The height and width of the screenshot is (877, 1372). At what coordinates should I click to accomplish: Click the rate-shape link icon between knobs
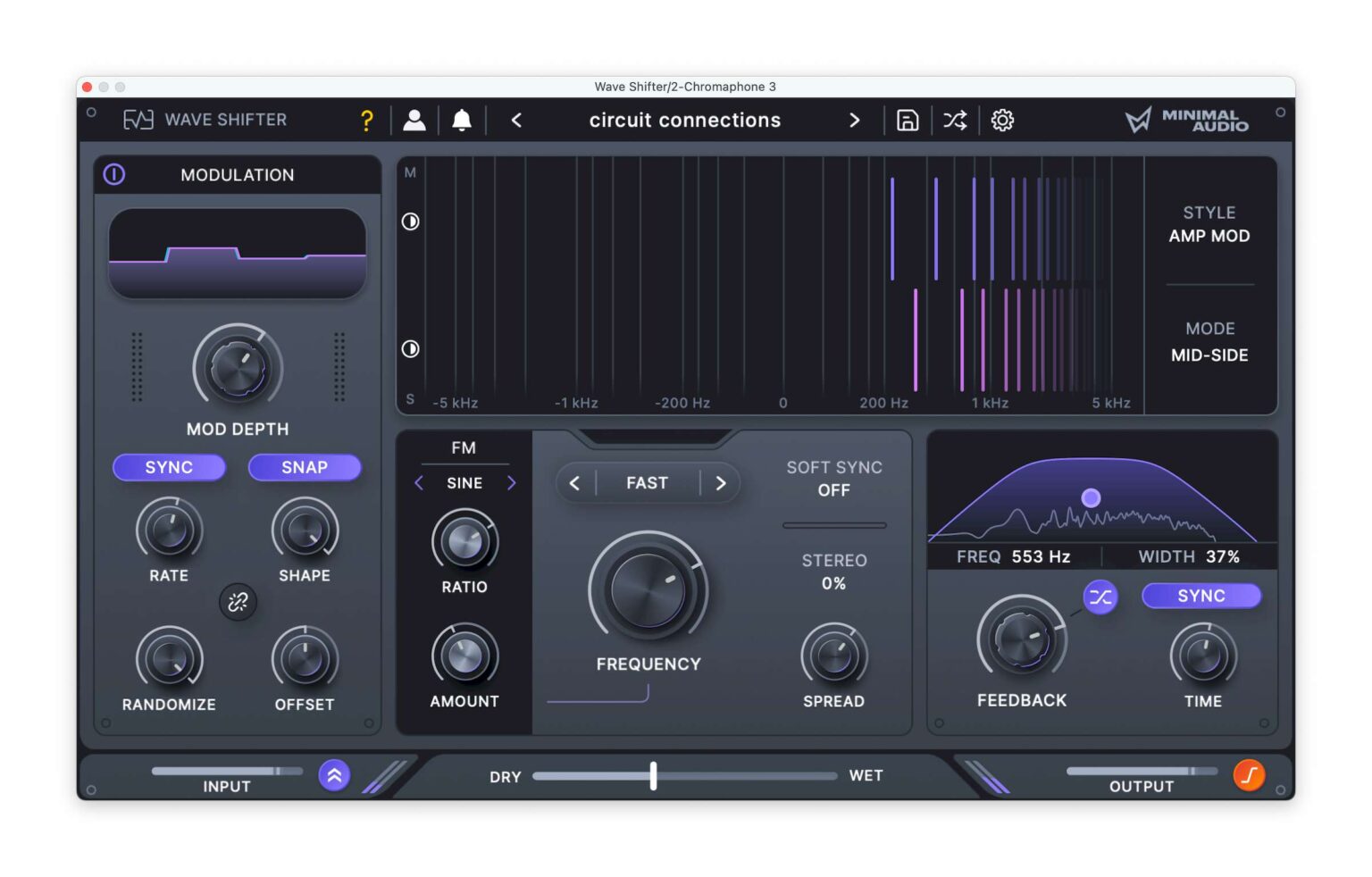[237, 603]
